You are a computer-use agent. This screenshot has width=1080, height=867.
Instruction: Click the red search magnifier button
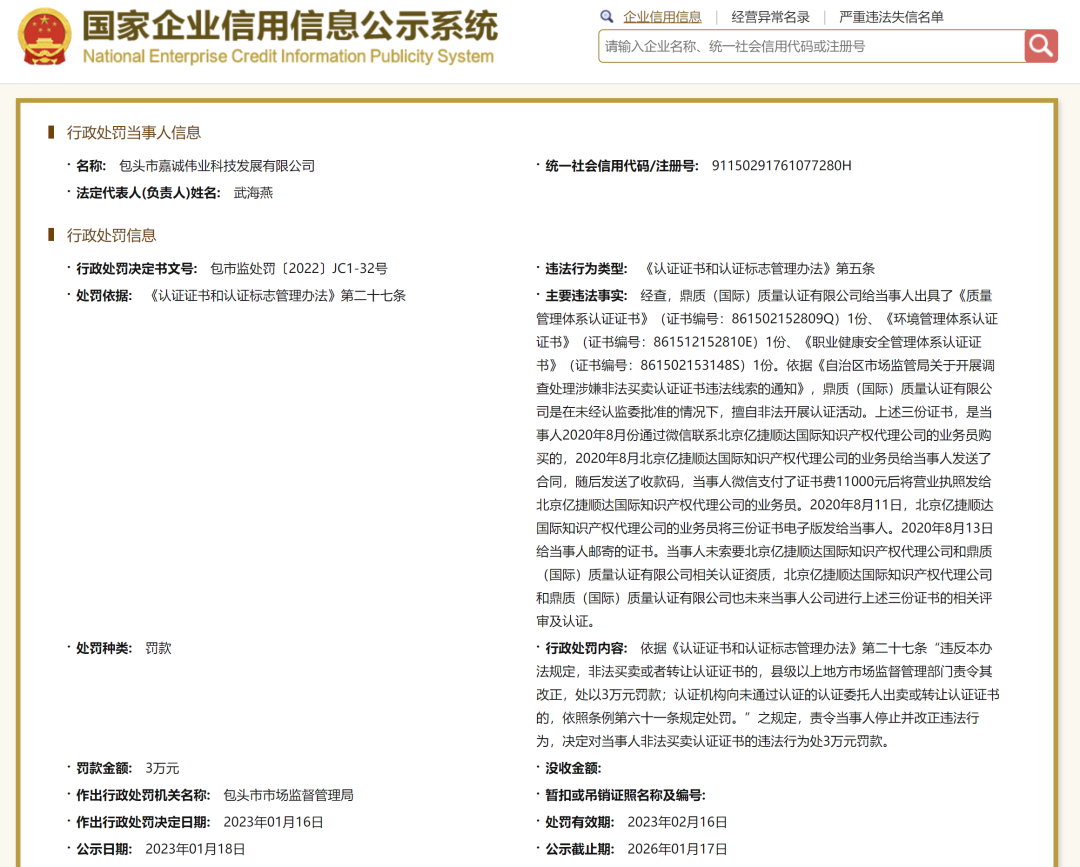[x=1041, y=46]
